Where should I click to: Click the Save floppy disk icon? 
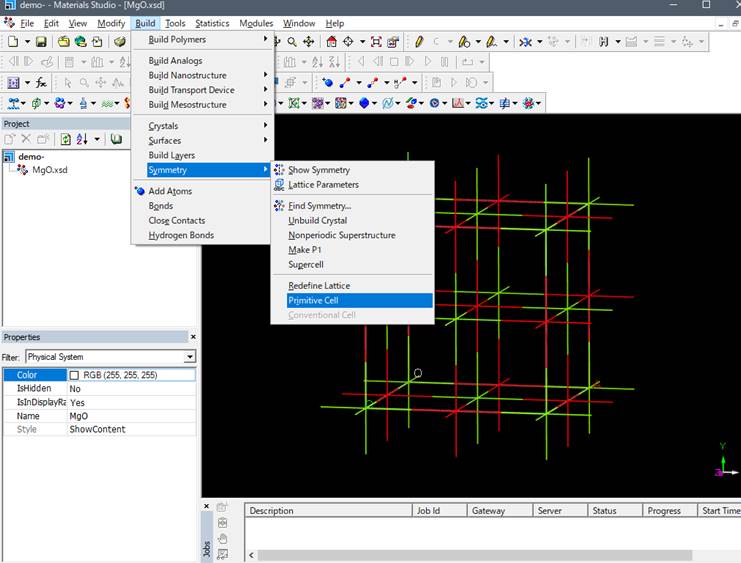(41, 42)
